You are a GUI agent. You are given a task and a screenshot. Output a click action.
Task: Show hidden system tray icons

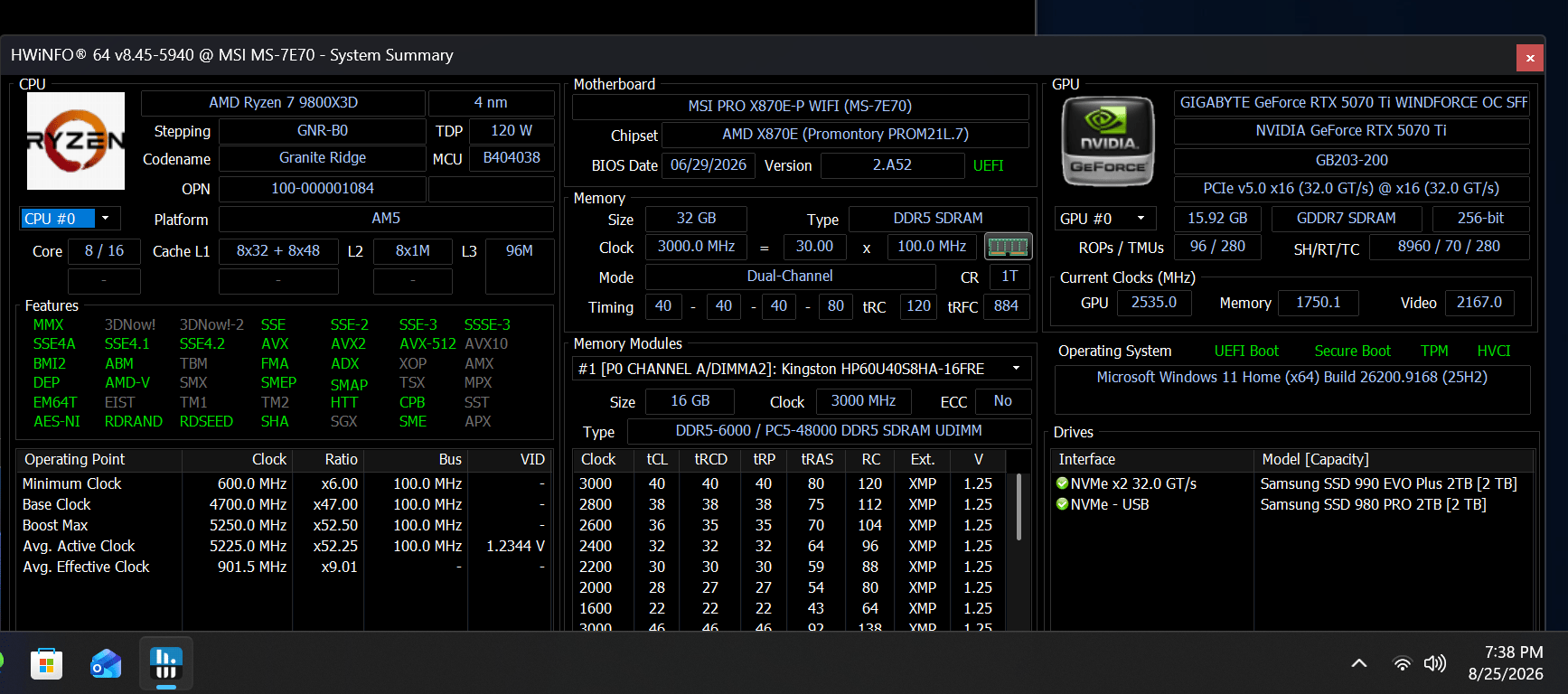(x=1358, y=664)
